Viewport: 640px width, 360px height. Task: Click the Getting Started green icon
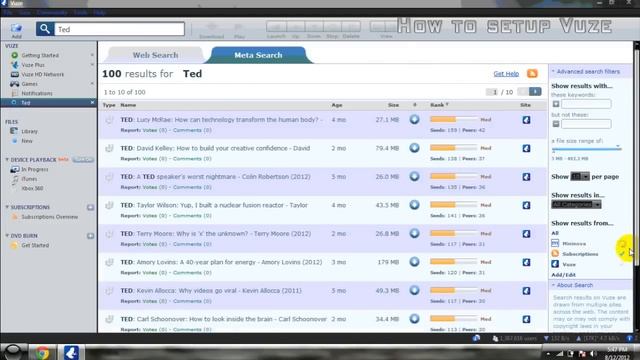coord(15,55)
